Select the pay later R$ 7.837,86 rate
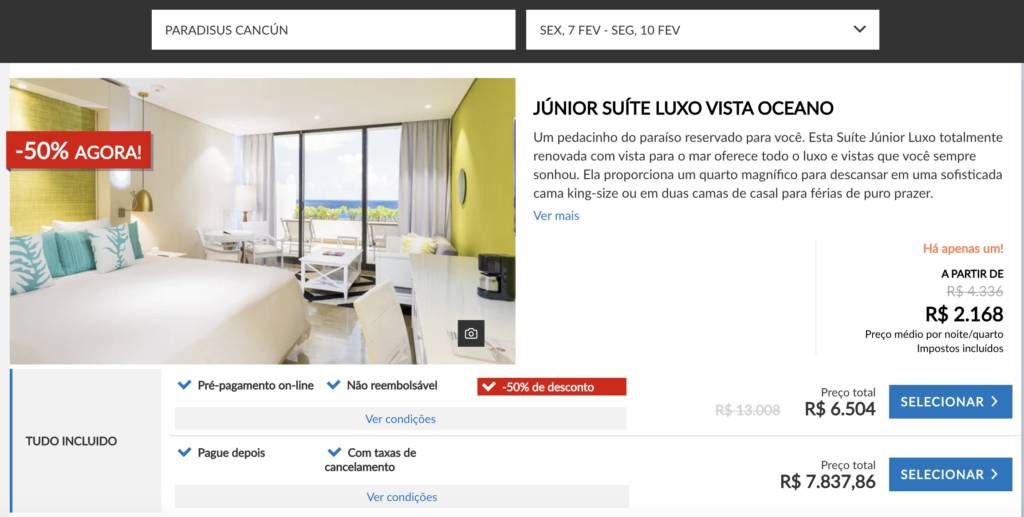 (950, 475)
